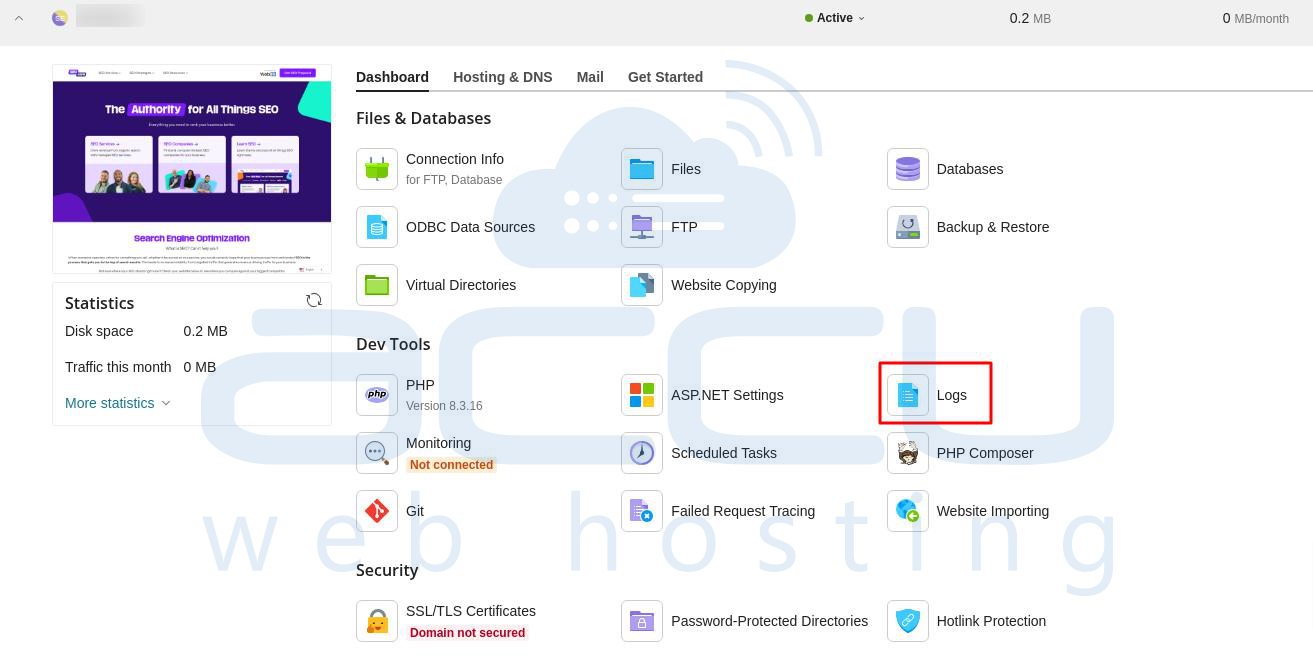Open the Databases link
The width and height of the screenshot is (1313, 656).
point(970,169)
